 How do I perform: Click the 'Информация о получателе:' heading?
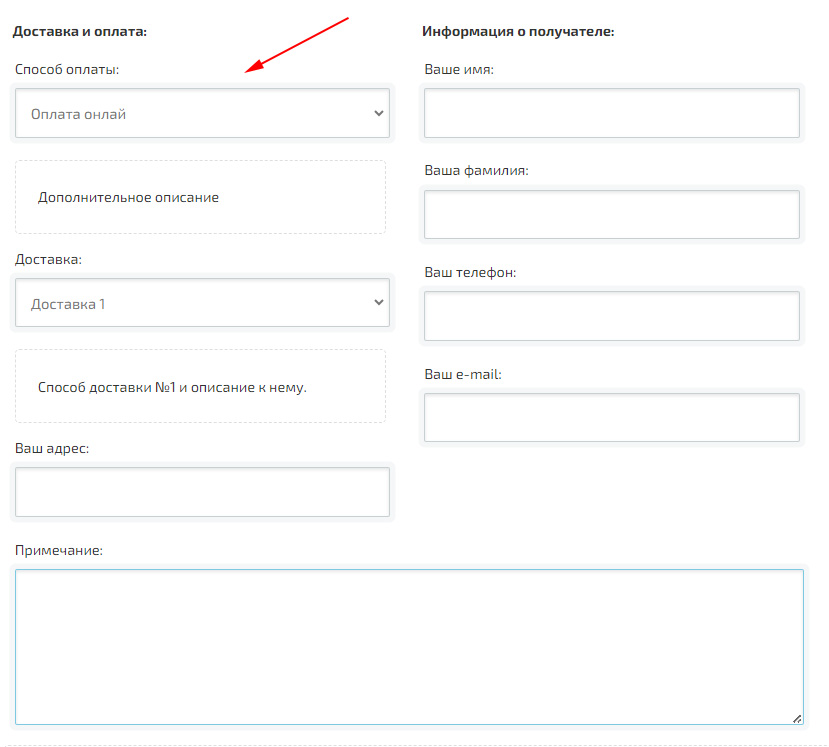[518, 32]
